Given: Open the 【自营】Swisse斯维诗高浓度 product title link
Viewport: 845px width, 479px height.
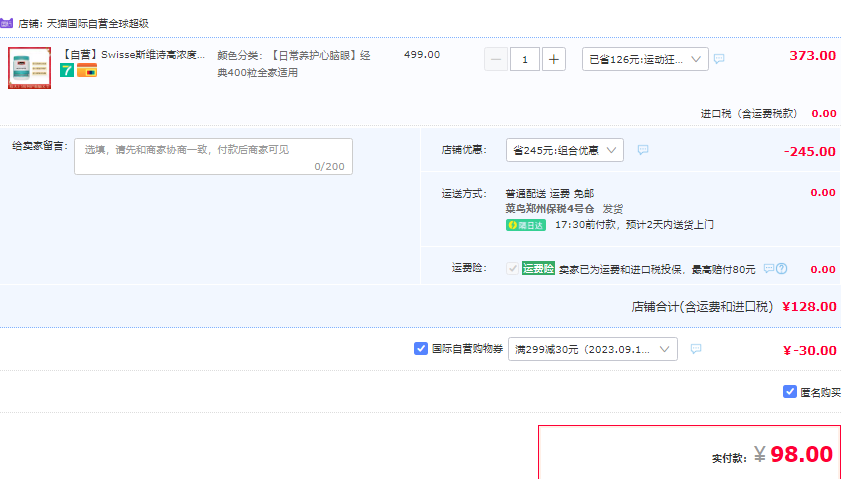Looking at the screenshot, I should (133, 54).
